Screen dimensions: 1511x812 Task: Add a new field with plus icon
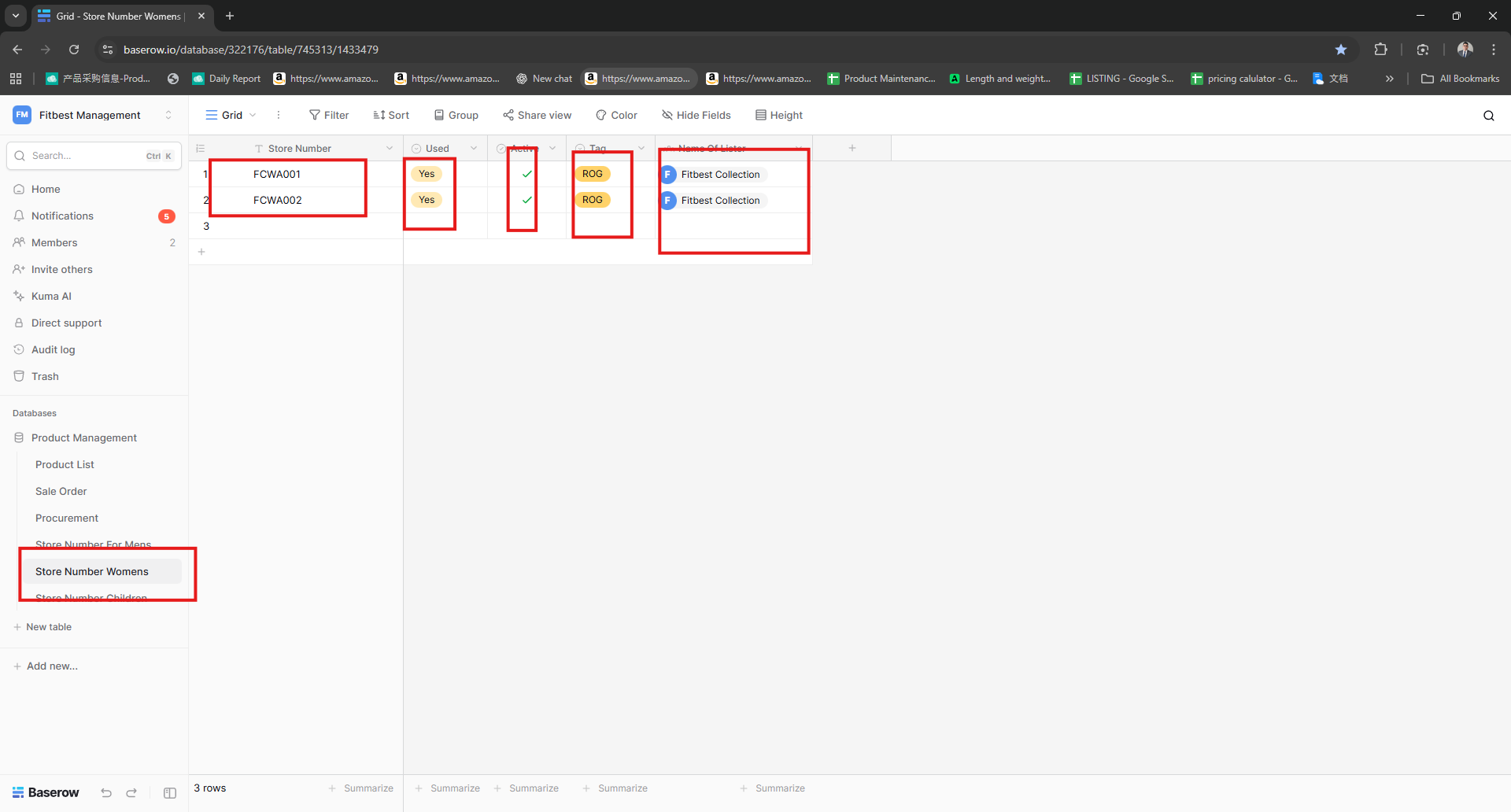852,148
